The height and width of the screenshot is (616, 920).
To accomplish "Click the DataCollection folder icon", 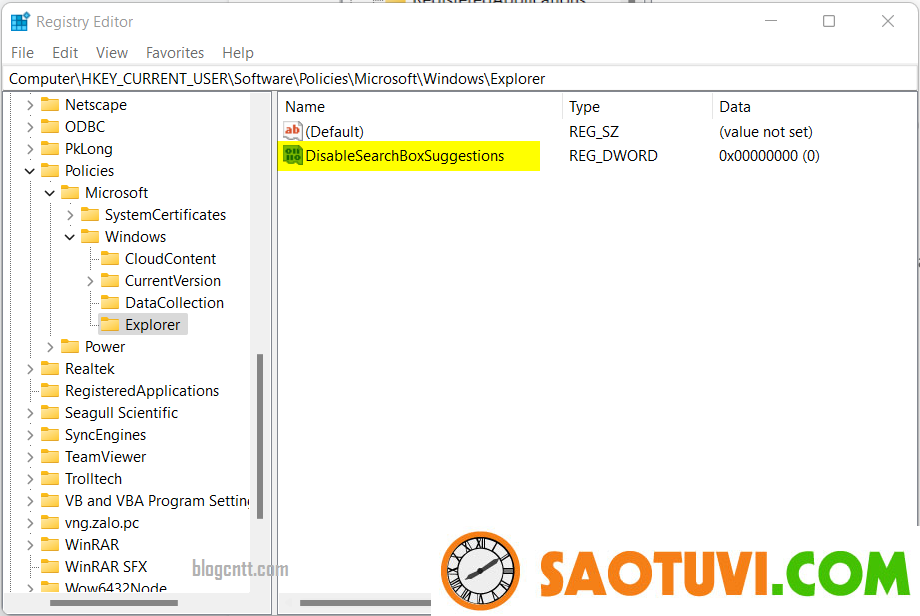I will click(110, 303).
